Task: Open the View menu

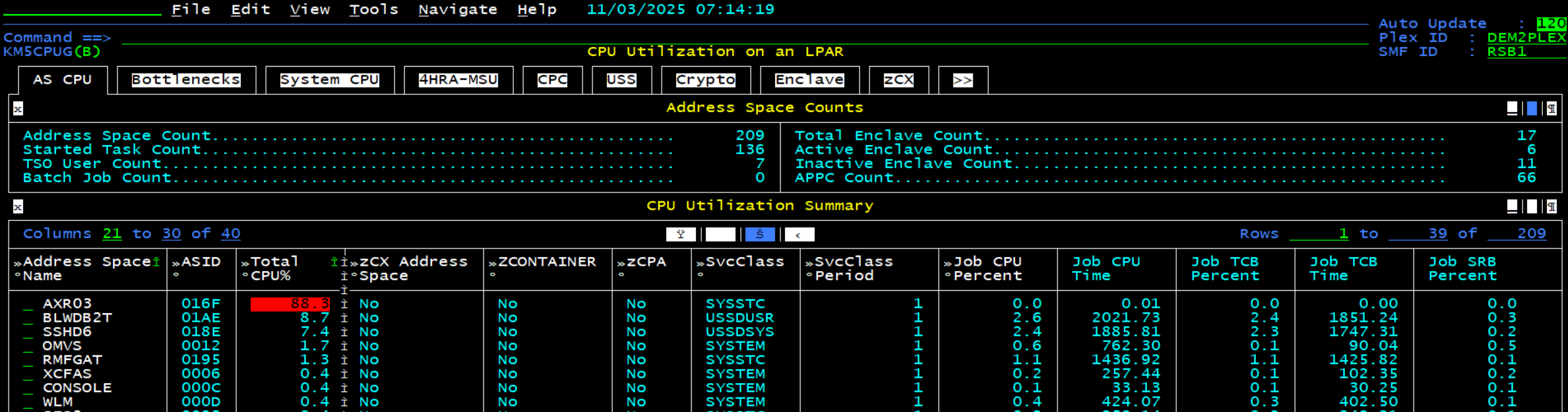Action: 310,9
